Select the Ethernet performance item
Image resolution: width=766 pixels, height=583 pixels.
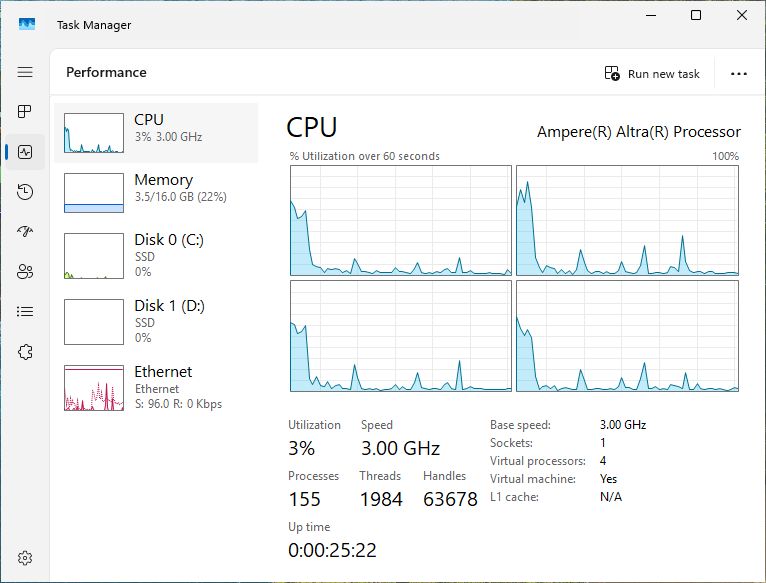[x=156, y=386]
